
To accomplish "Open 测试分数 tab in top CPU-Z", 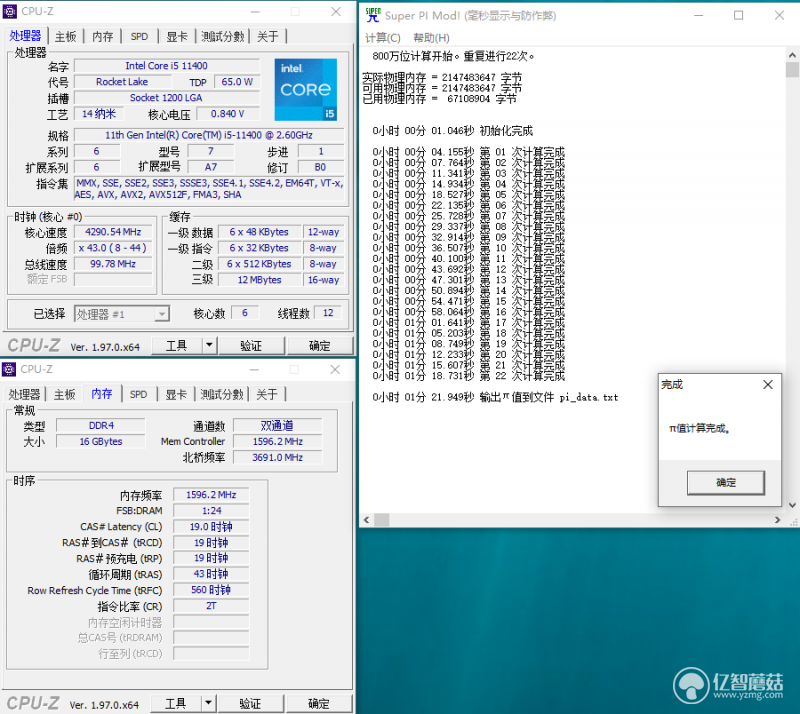I will [x=222, y=37].
